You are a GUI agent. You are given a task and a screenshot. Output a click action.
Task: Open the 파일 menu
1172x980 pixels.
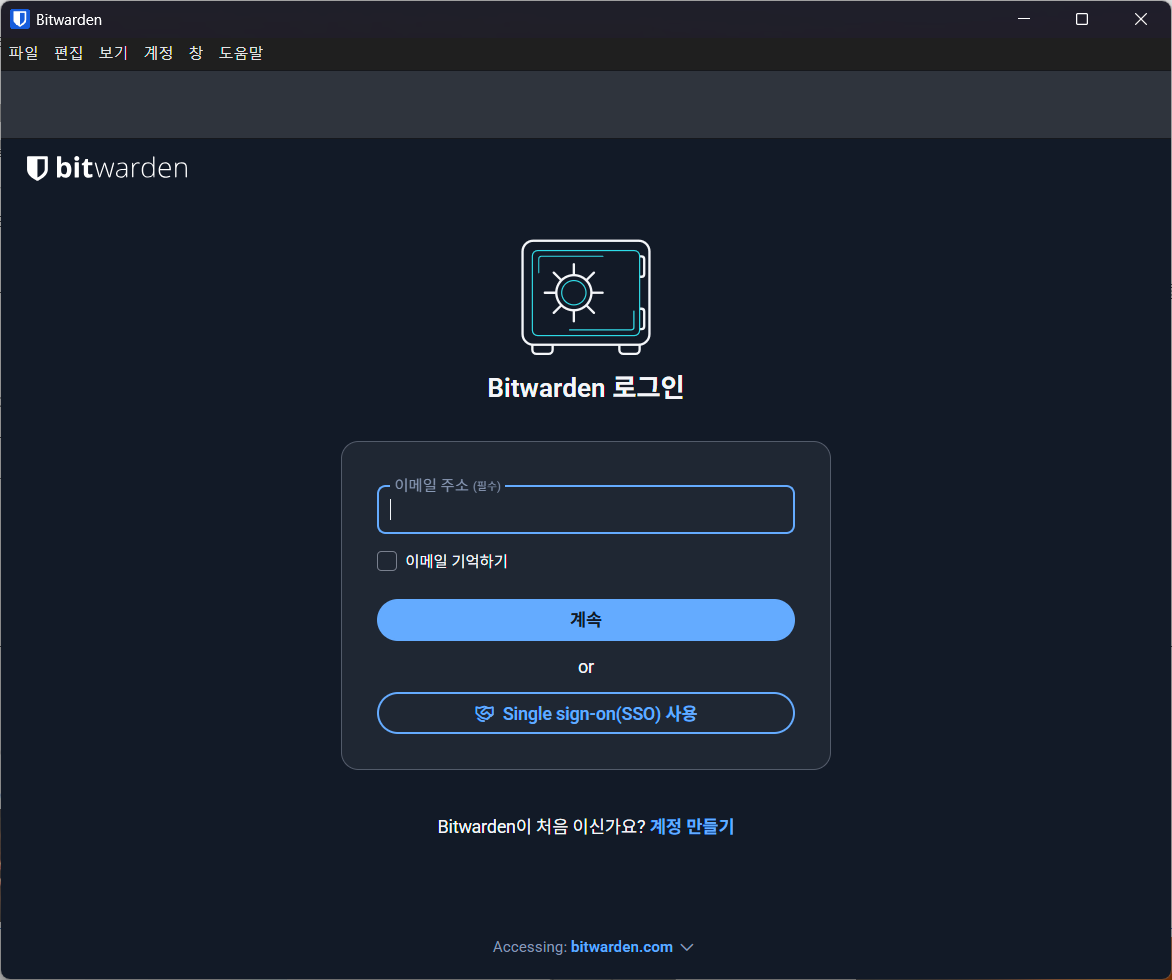click(23, 53)
